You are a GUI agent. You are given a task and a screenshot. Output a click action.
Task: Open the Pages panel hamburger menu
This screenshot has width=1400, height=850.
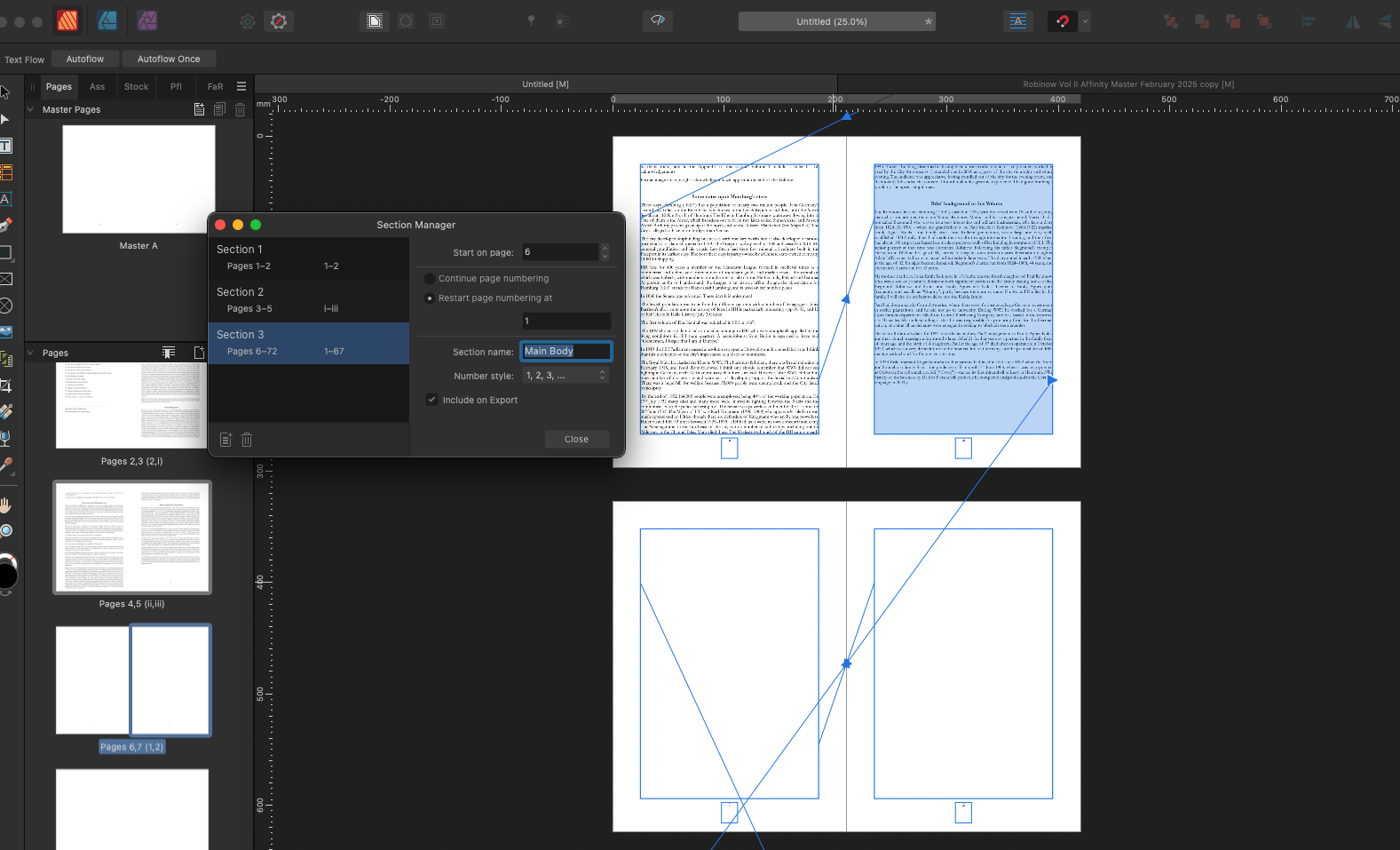click(x=241, y=86)
